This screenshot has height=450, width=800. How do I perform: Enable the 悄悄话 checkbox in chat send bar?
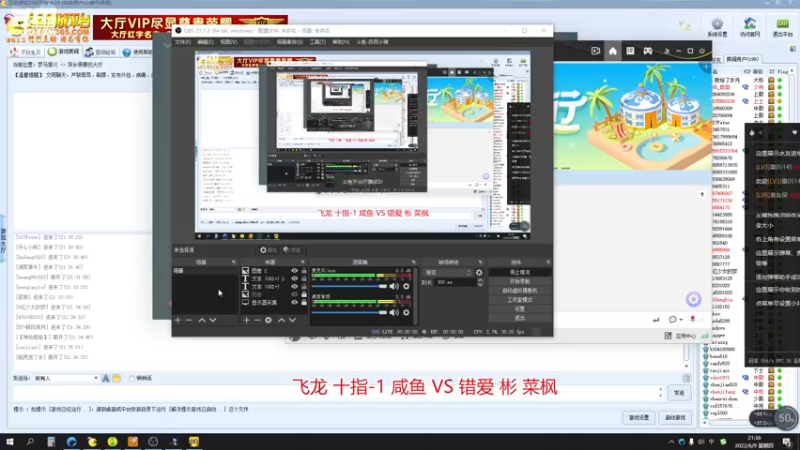point(132,378)
